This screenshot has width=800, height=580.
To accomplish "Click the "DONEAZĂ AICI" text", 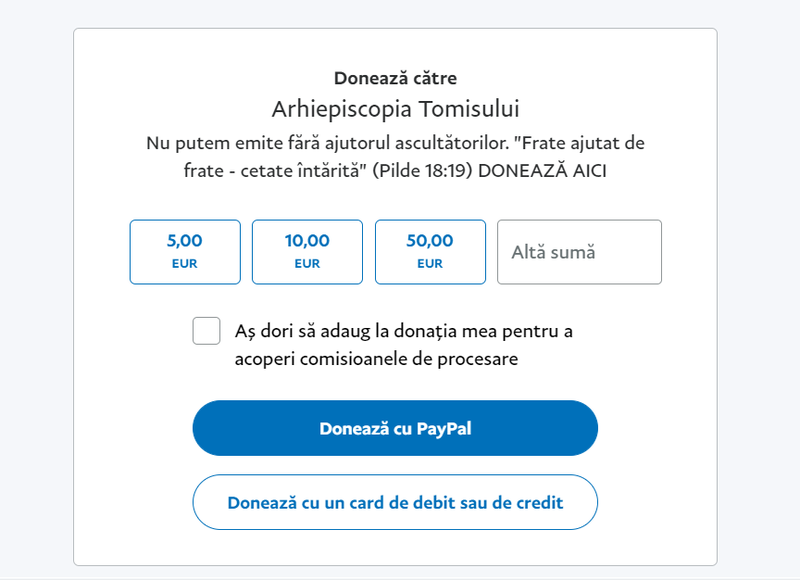I will pyautogui.click(x=542, y=171).
